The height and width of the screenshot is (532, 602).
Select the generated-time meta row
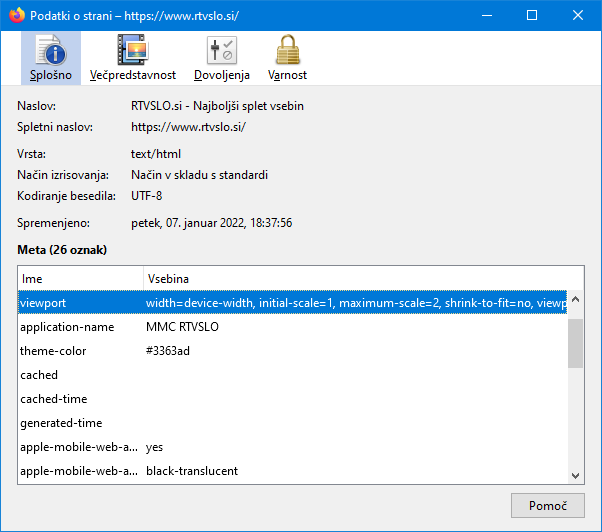pos(293,423)
